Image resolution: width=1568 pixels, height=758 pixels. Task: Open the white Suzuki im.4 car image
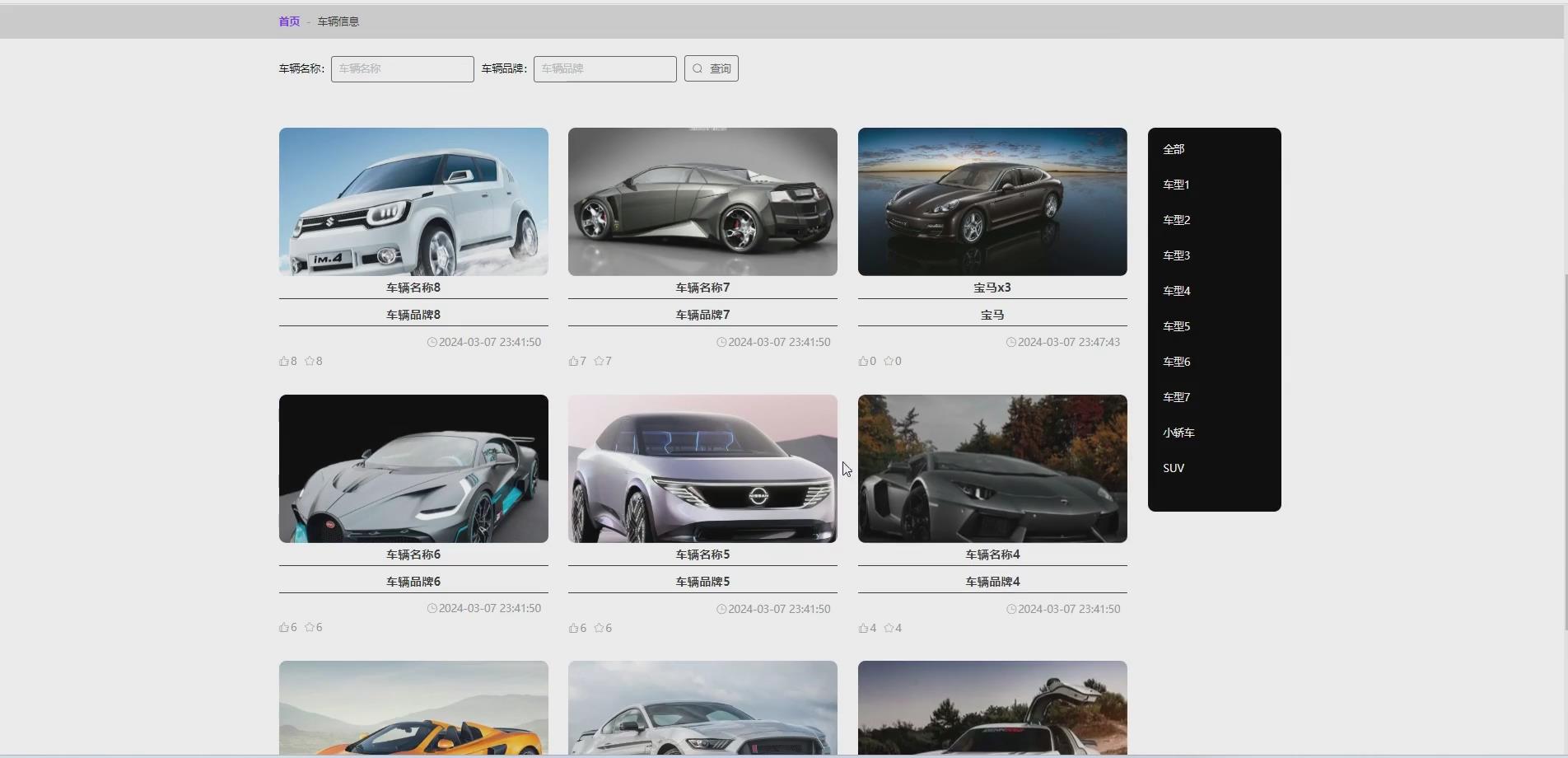[x=413, y=202]
